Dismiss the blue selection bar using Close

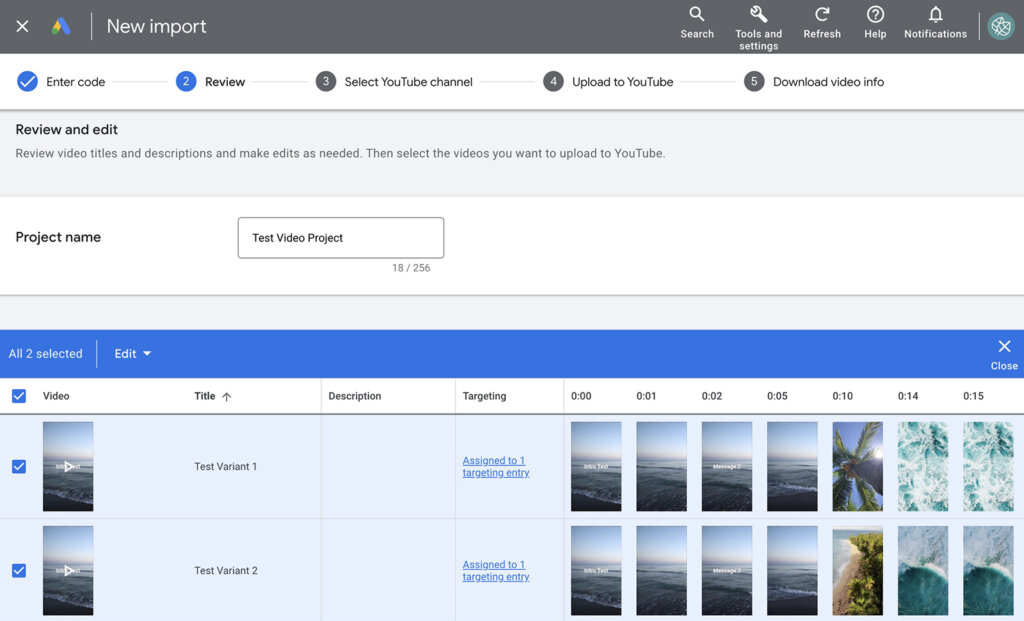1004,352
